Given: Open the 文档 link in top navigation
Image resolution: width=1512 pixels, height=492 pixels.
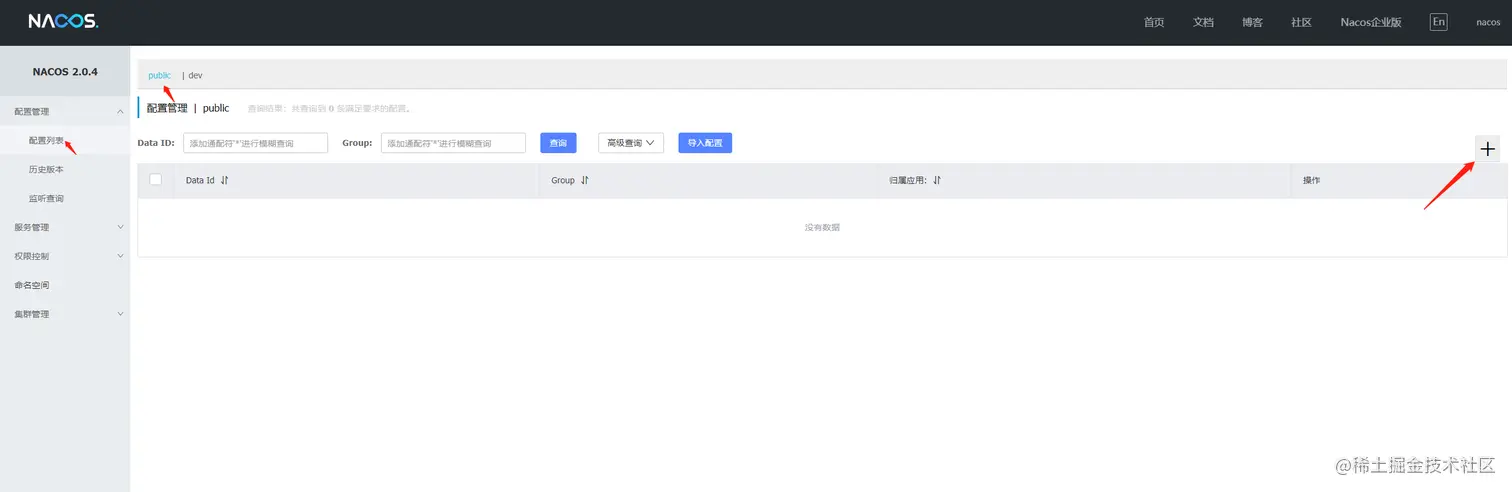Looking at the screenshot, I should 1203,22.
